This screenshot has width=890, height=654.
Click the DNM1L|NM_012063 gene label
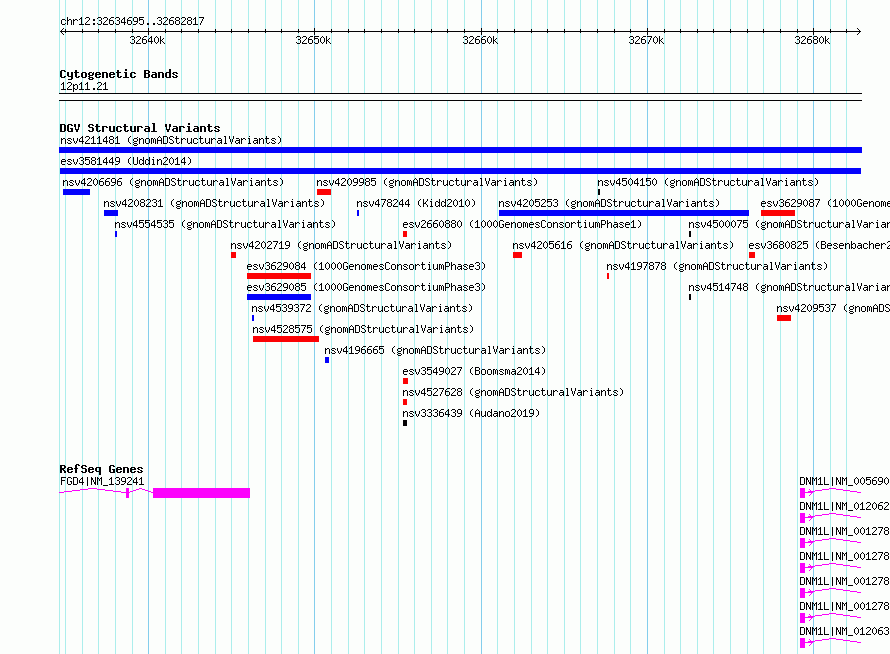tap(844, 631)
